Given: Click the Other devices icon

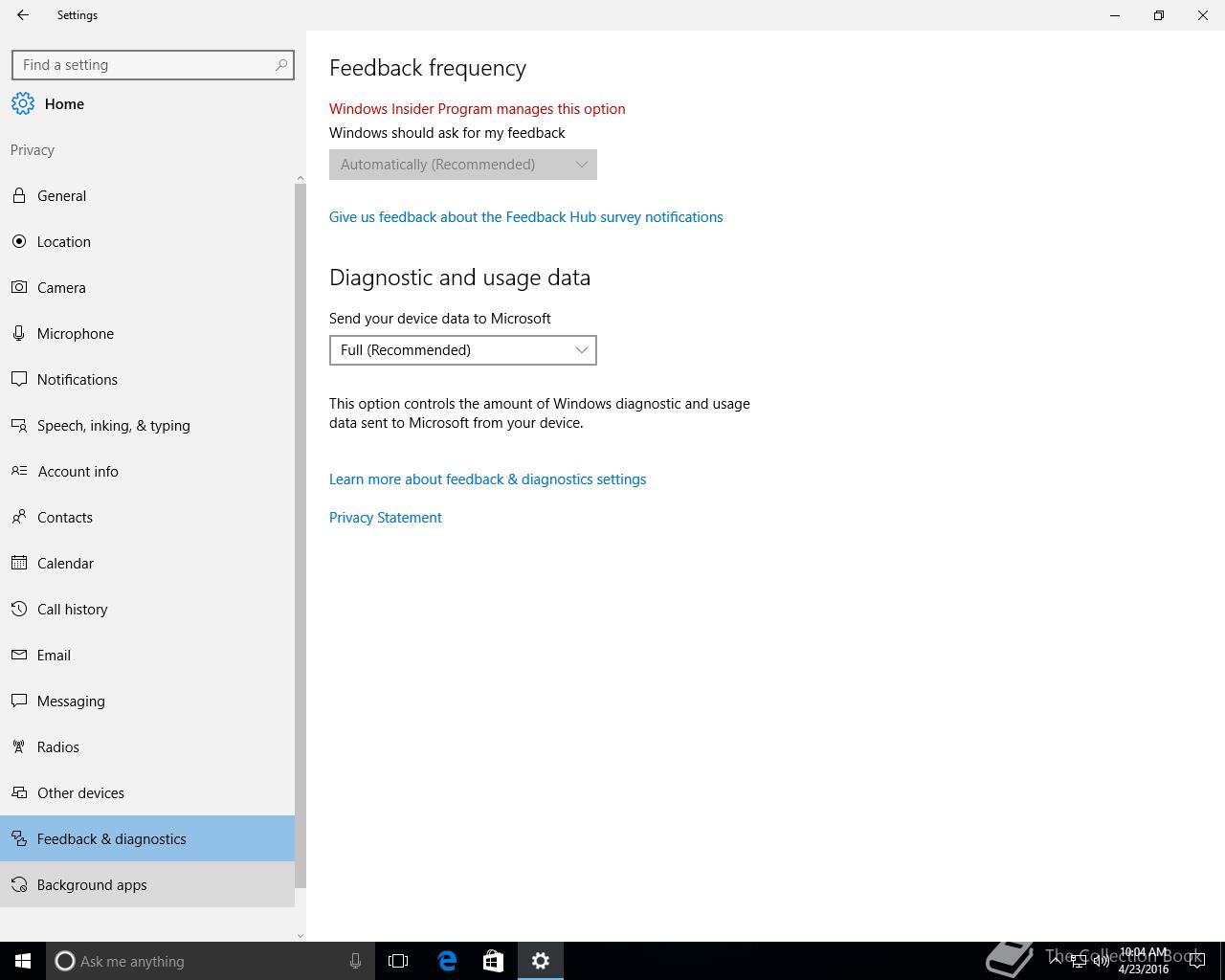Looking at the screenshot, I should tap(19, 792).
